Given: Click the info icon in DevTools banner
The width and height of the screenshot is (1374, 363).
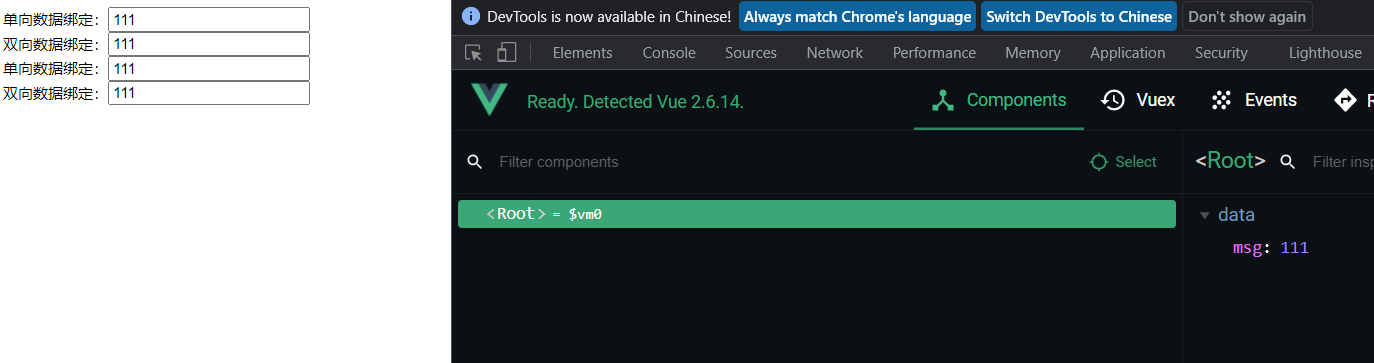Looking at the screenshot, I should point(471,16).
